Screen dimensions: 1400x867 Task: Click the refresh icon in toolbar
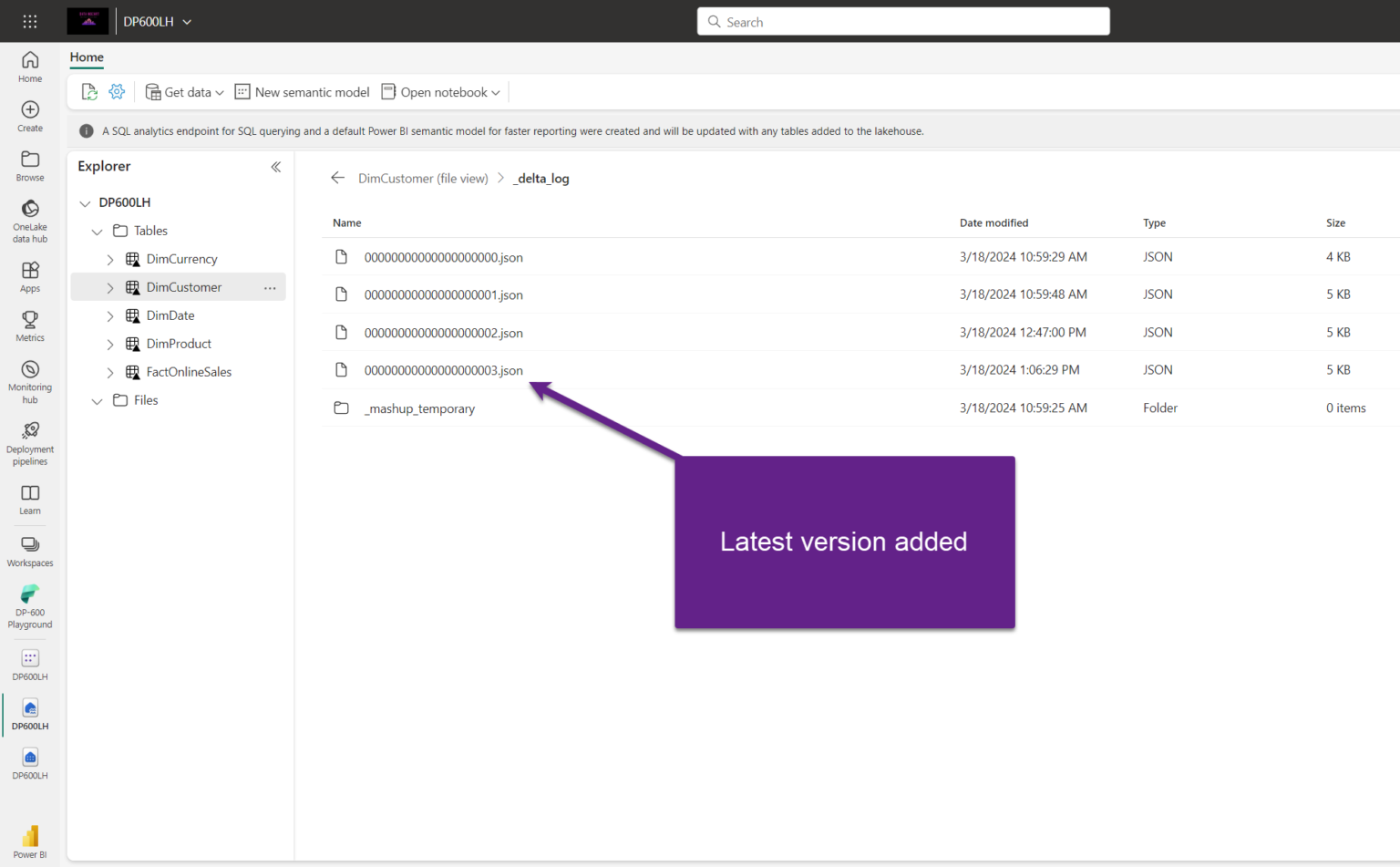(x=89, y=92)
